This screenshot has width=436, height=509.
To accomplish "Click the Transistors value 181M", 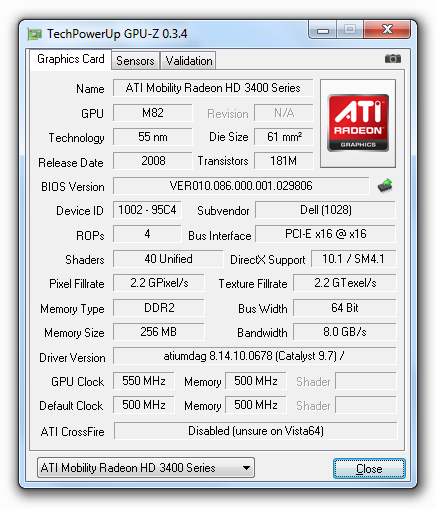I will click(x=284, y=161).
